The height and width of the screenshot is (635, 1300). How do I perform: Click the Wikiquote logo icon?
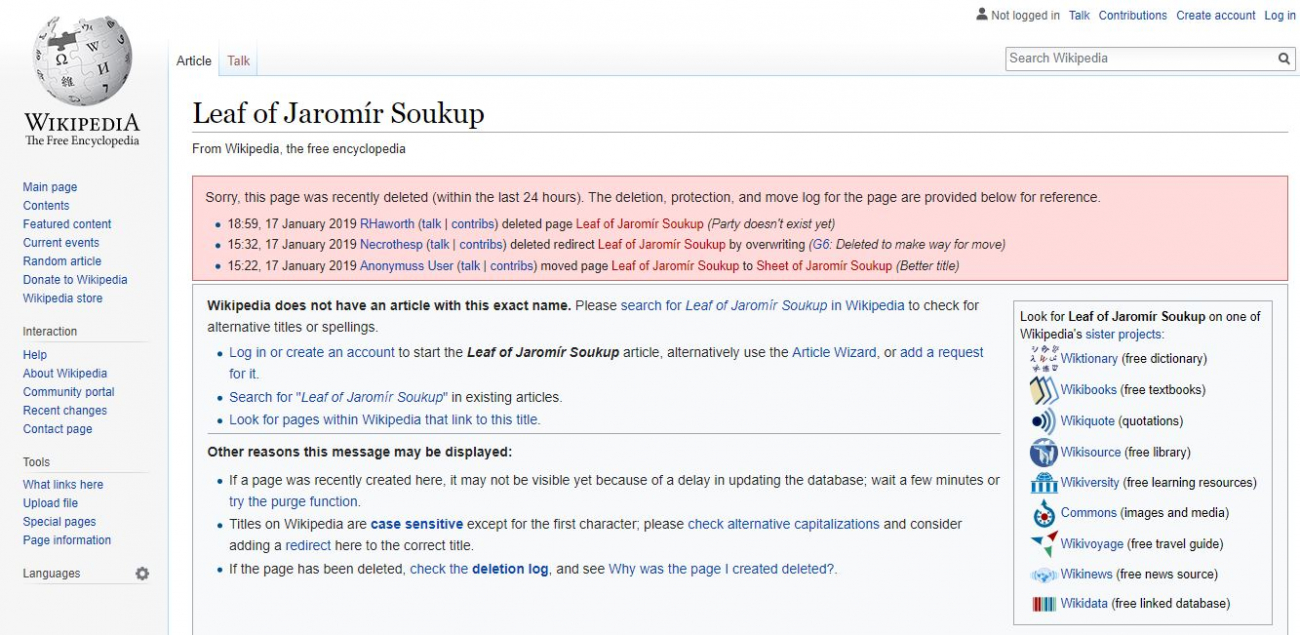tap(1044, 421)
